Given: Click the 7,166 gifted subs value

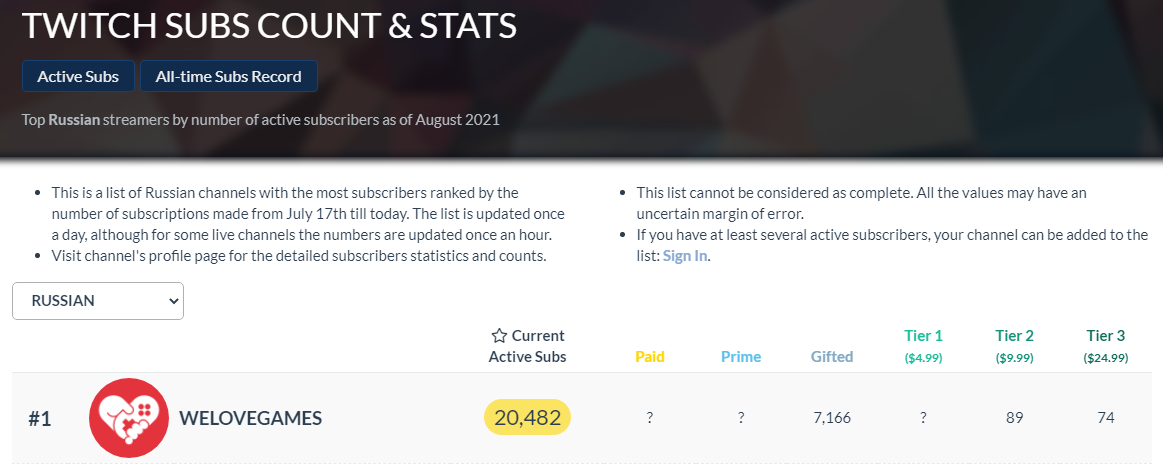Looking at the screenshot, I should coord(832,418).
